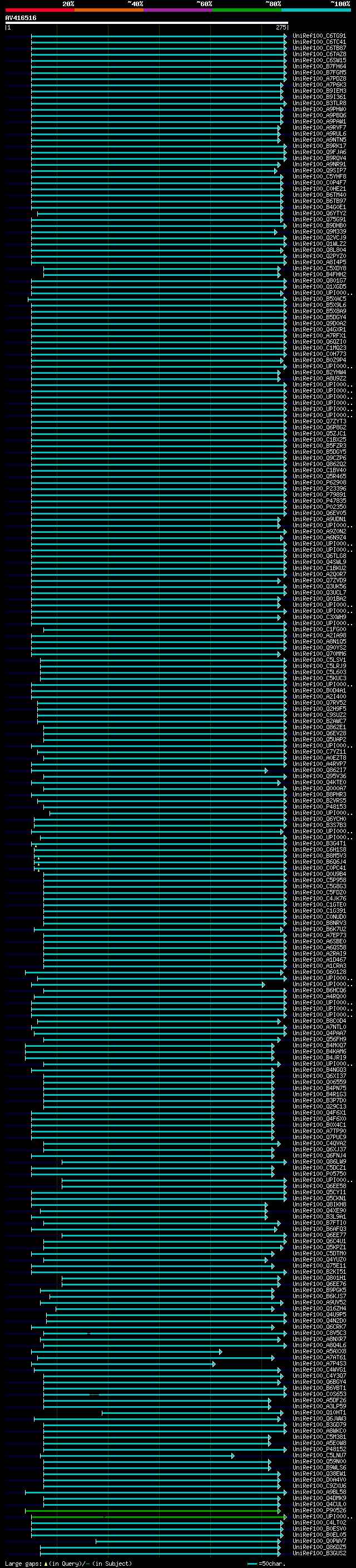Image resolution: width=356 pixels, height=1568 pixels.
Task: Click hit label UniRef100_Q38EW1
Action: pyautogui.click(x=319, y=1473)
